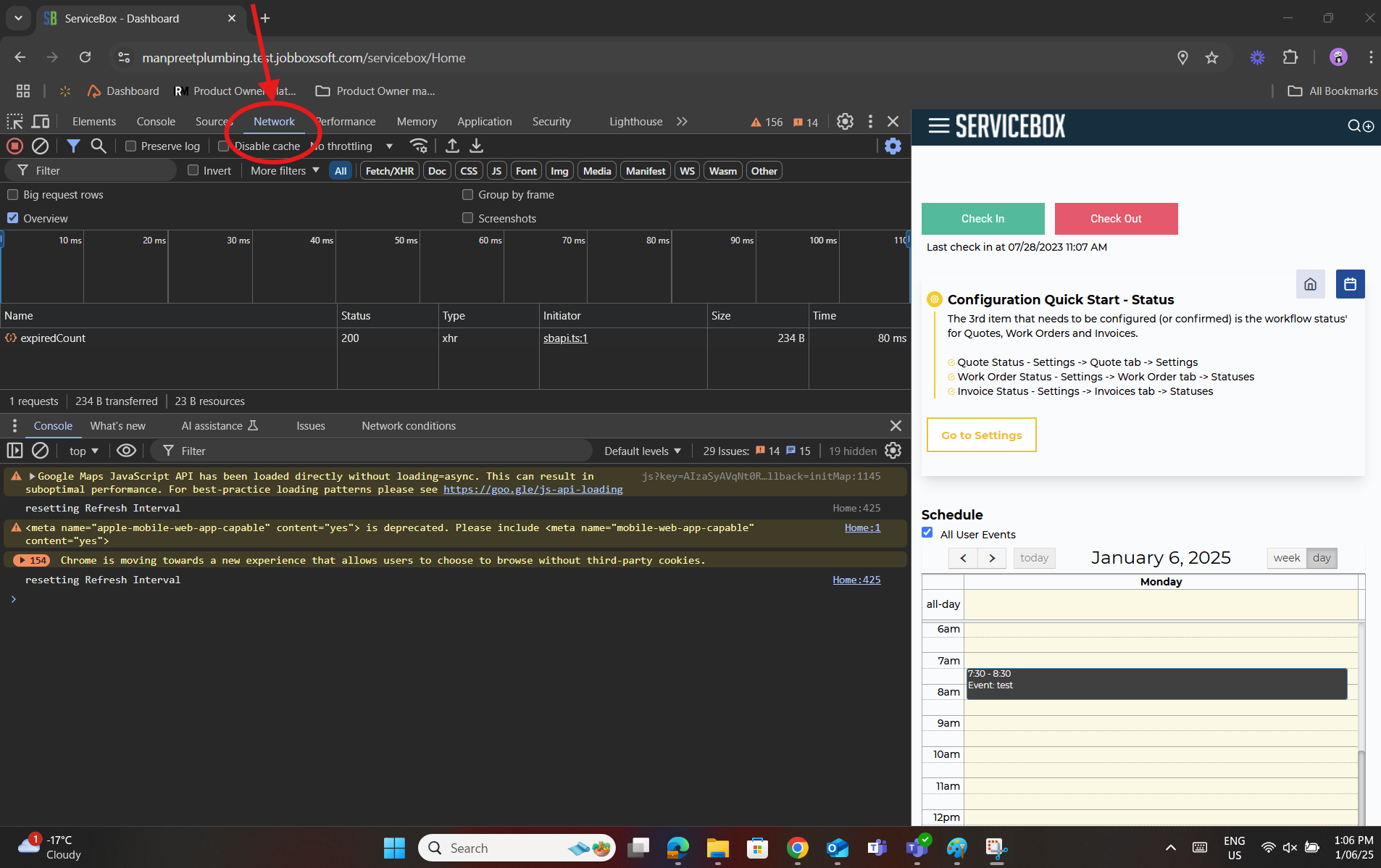The width and height of the screenshot is (1381, 868).
Task: Enable Group by frame
Action: 467,195
